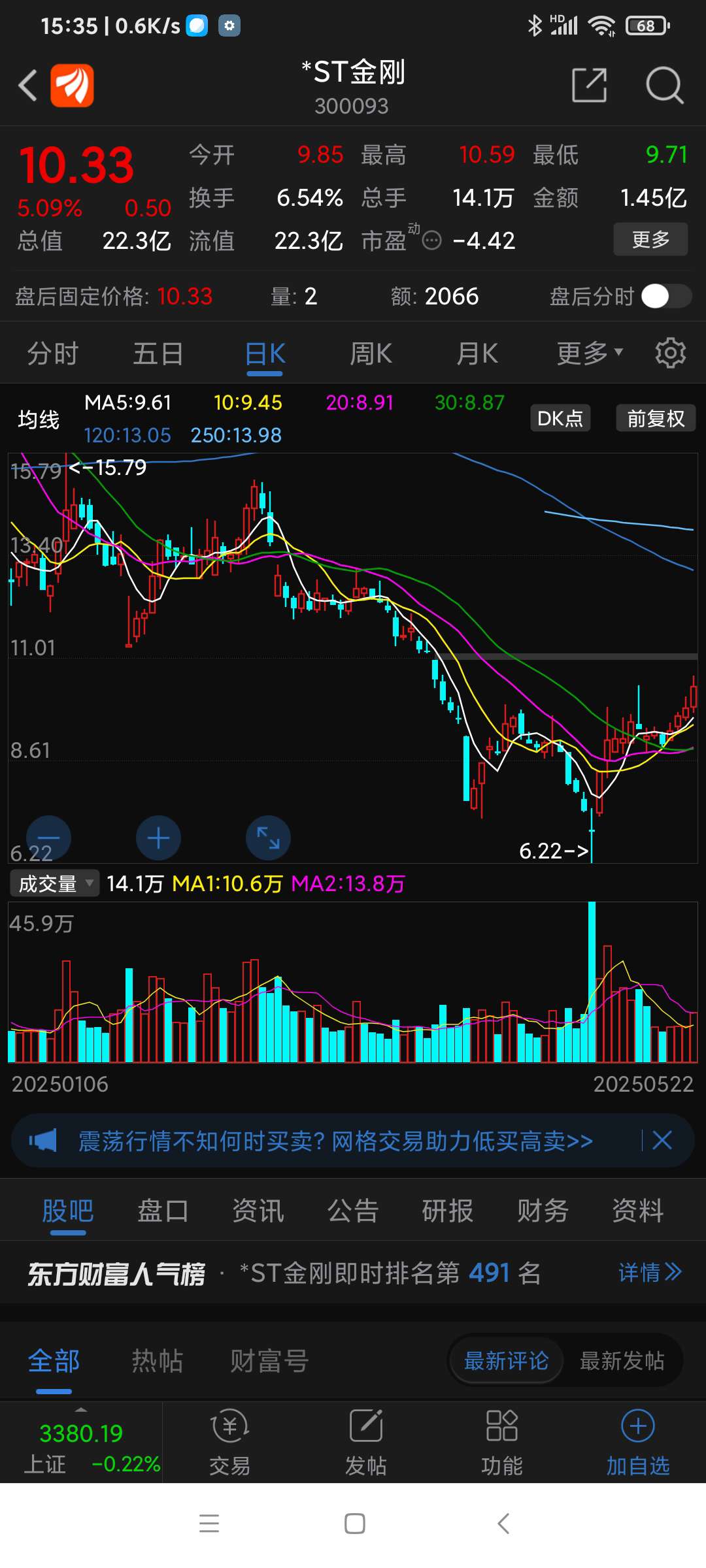
Task: Tap the megaphone announcement icon
Action: (43, 1141)
